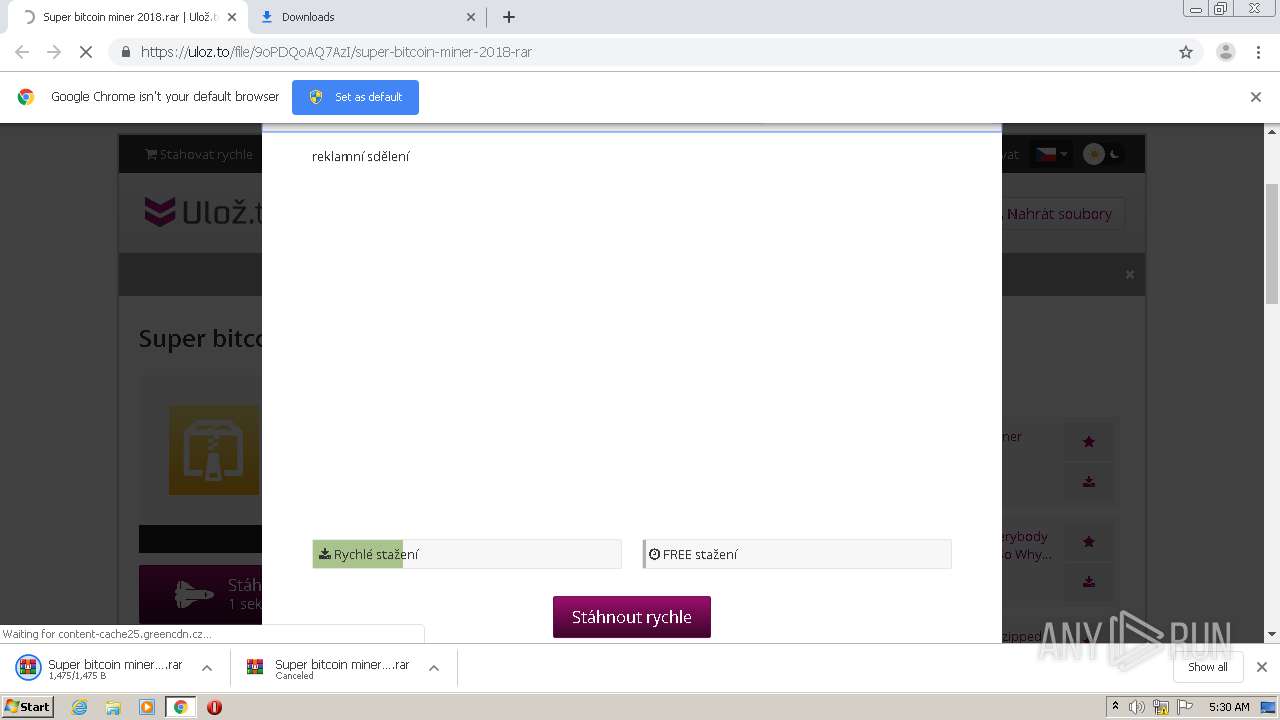1280x720 pixels.
Task: Switch to the Downloads tab
Action: pyautogui.click(x=366, y=17)
